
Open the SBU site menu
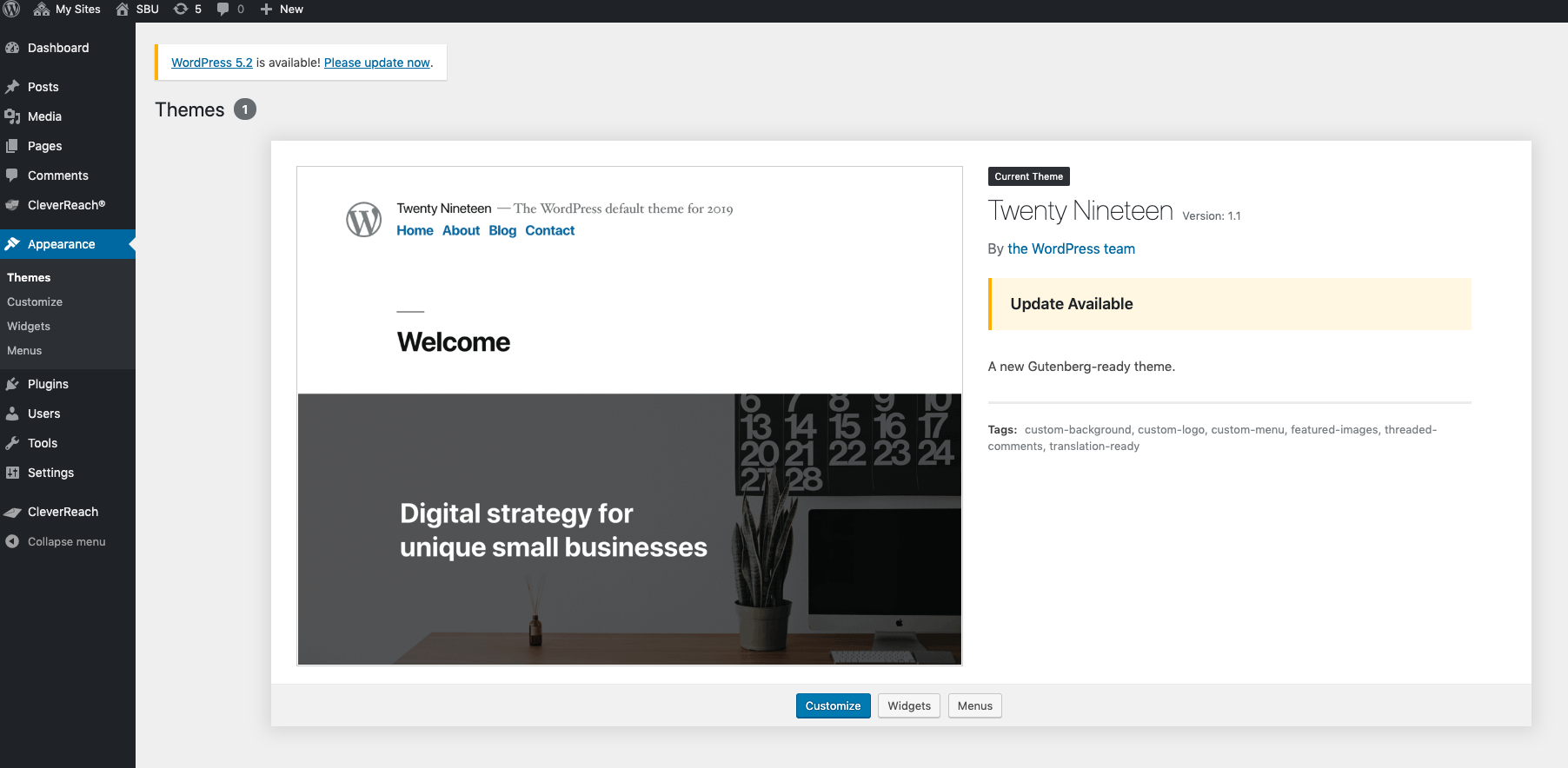tap(138, 10)
